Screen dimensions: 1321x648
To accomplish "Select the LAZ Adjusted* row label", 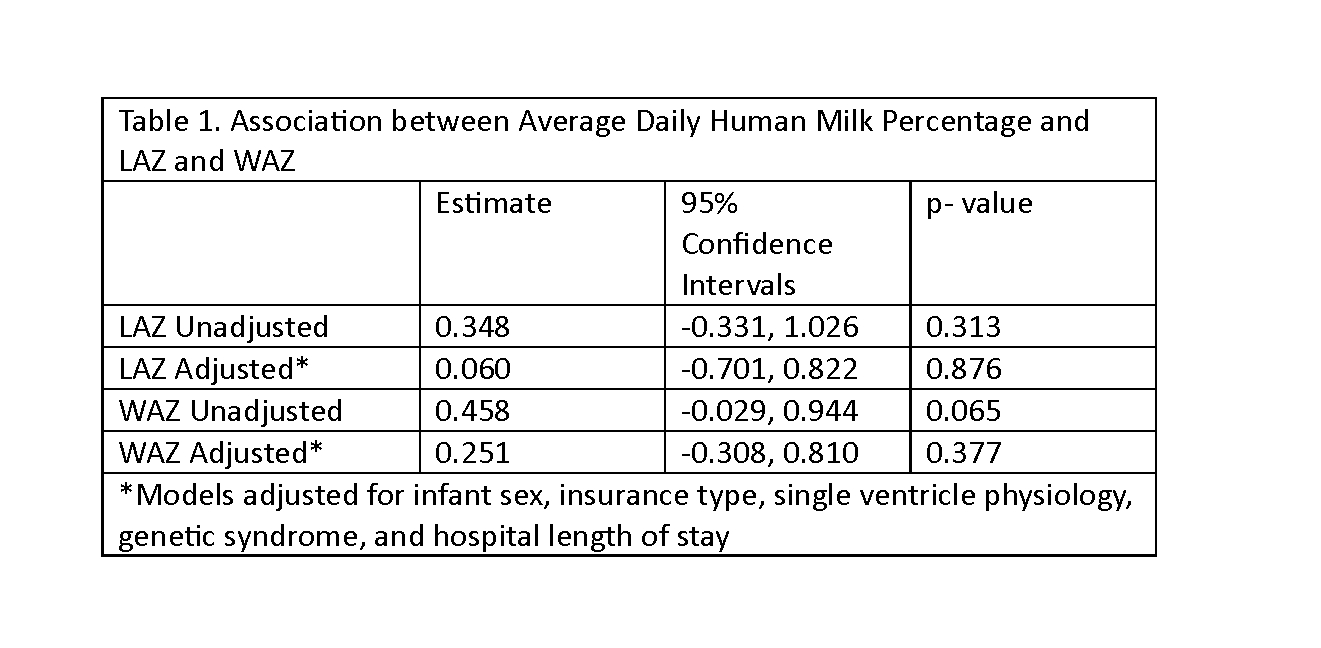I will click(x=212, y=369).
